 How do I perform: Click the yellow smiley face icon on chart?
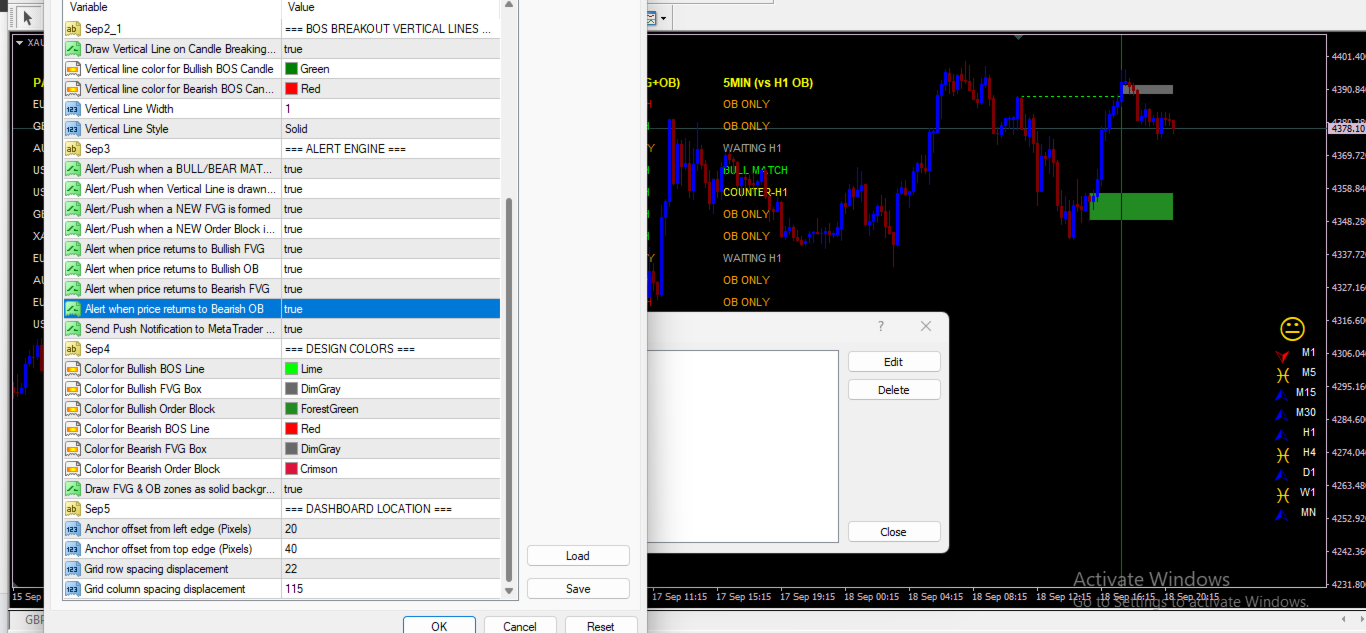[1292, 328]
